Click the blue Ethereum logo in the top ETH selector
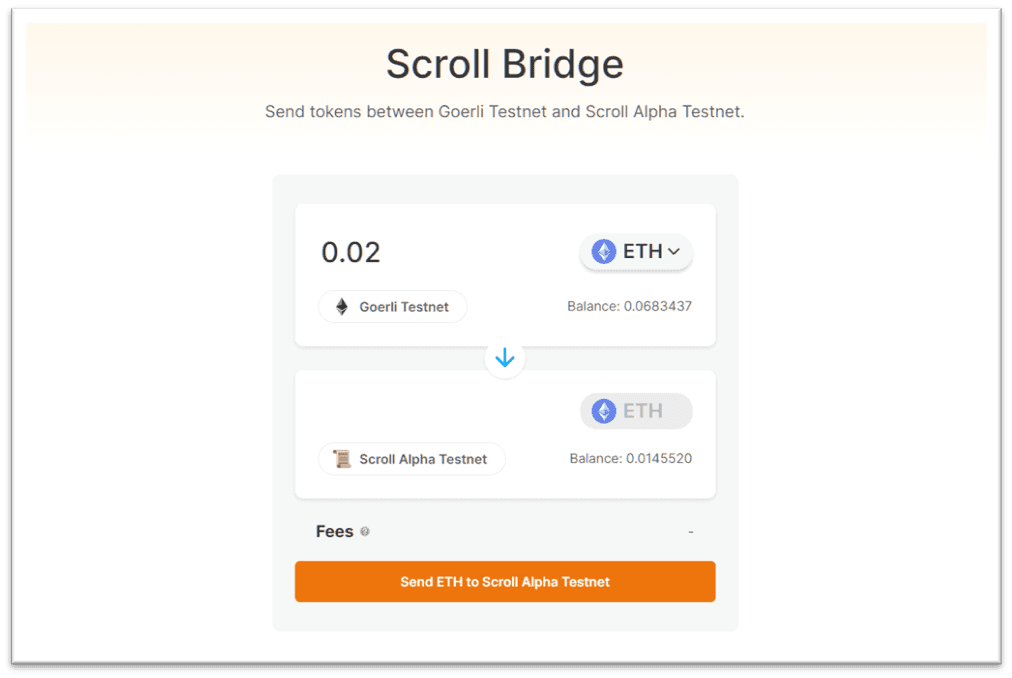Image resolution: width=1012 pixels, height=678 pixels. pyautogui.click(x=604, y=251)
